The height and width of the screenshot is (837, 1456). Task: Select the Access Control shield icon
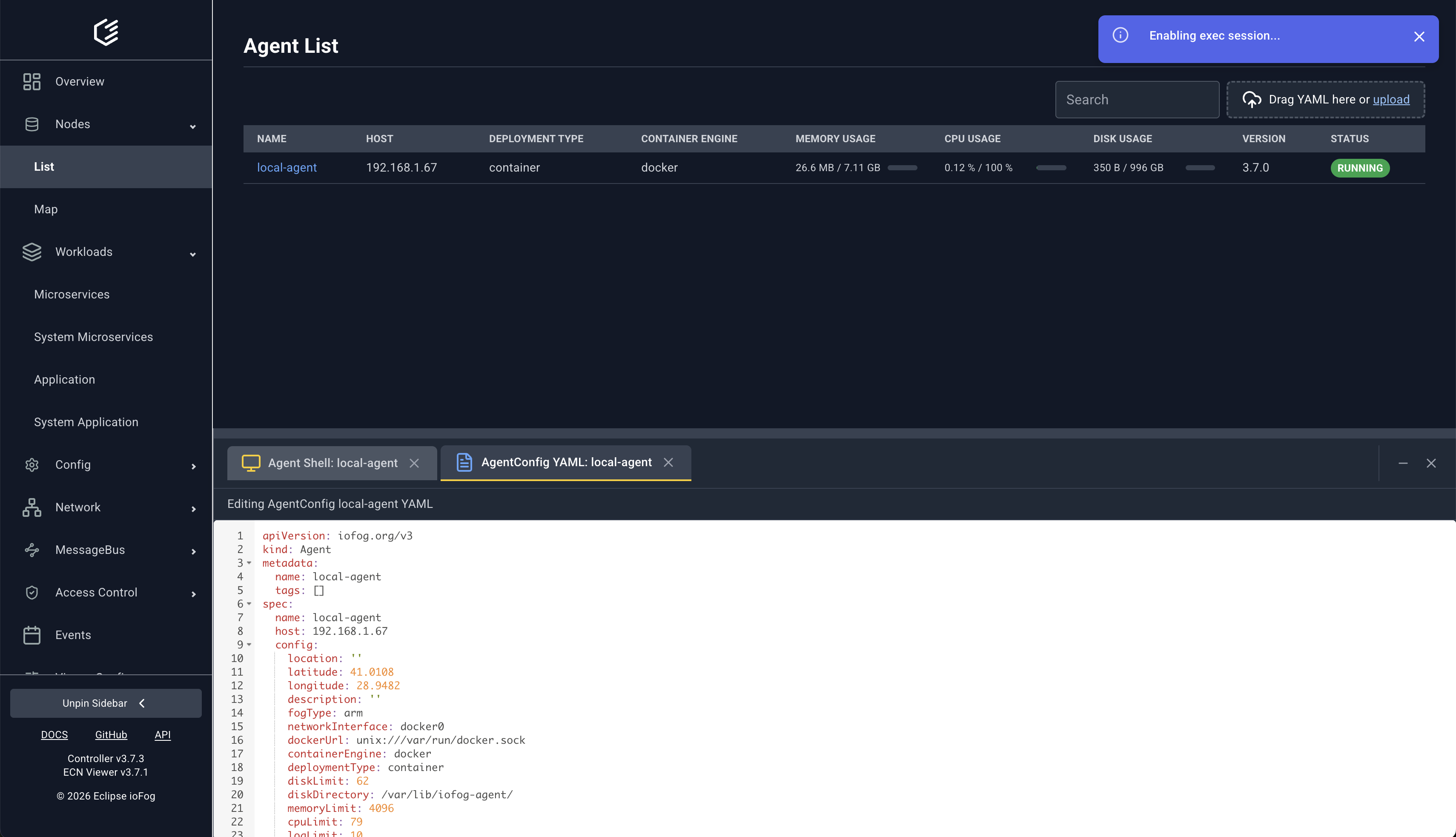pos(32,592)
